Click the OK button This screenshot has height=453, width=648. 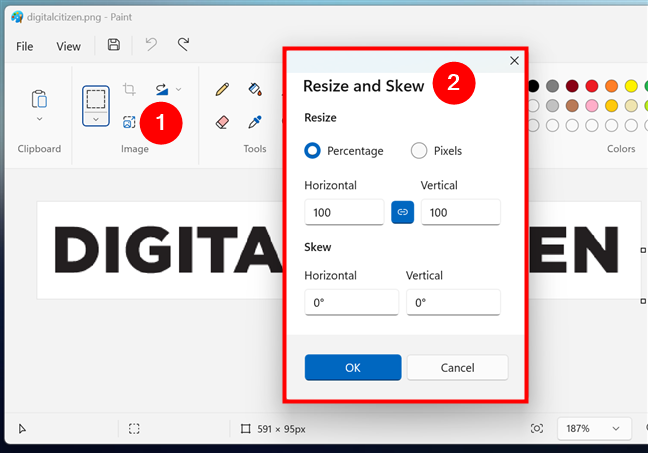tap(353, 367)
